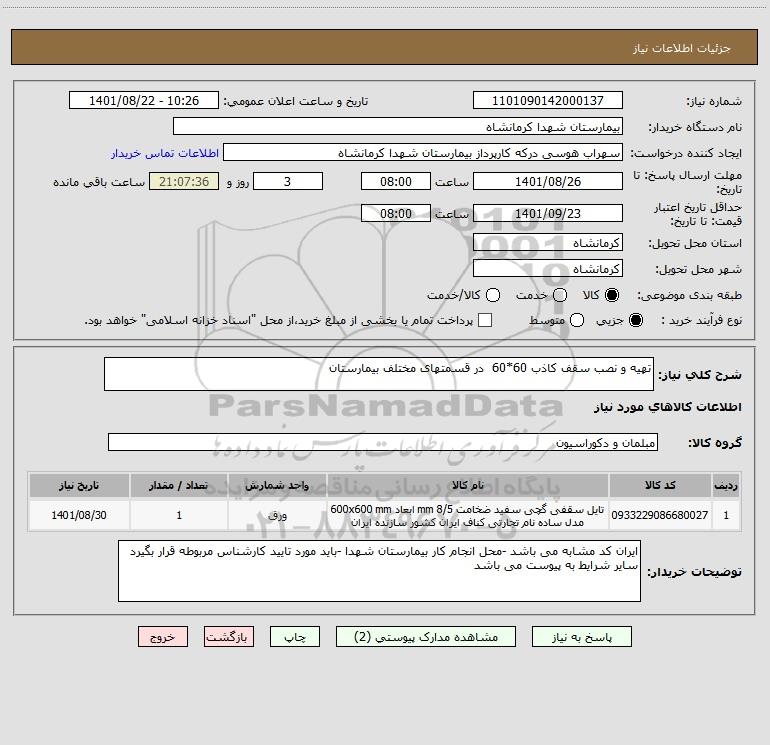Click the پاسخ به نیاز button
The height and width of the screenshot is (745, 770).
pos(581,637)
